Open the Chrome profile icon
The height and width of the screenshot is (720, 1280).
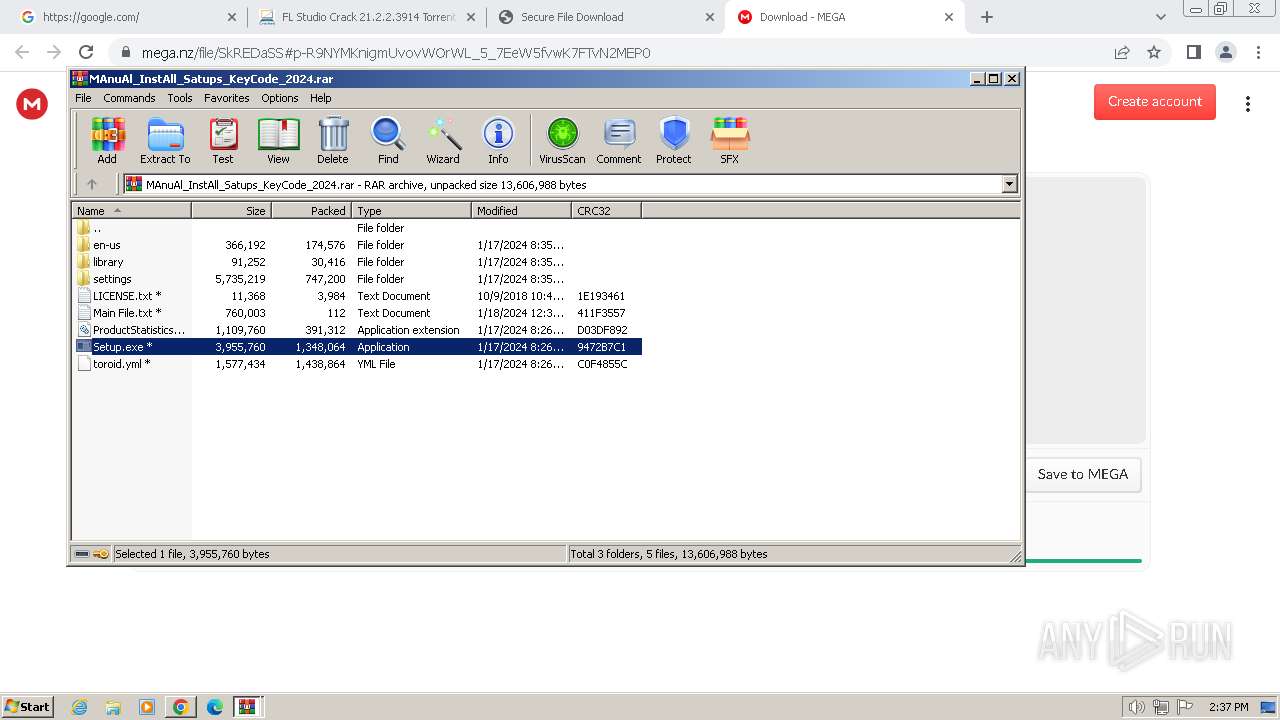coord(1225,52)
